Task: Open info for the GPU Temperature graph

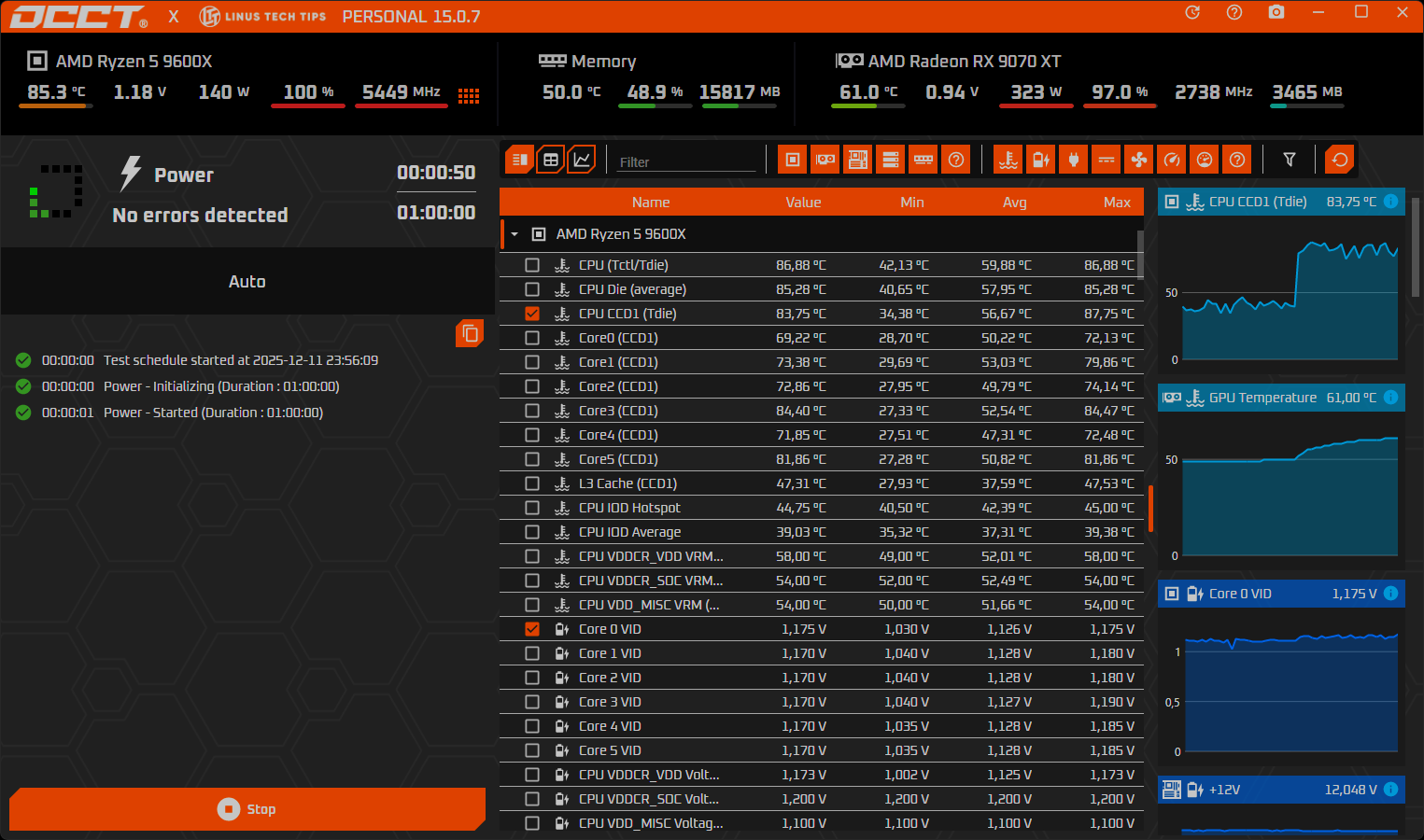Action: coord(1390,398)
